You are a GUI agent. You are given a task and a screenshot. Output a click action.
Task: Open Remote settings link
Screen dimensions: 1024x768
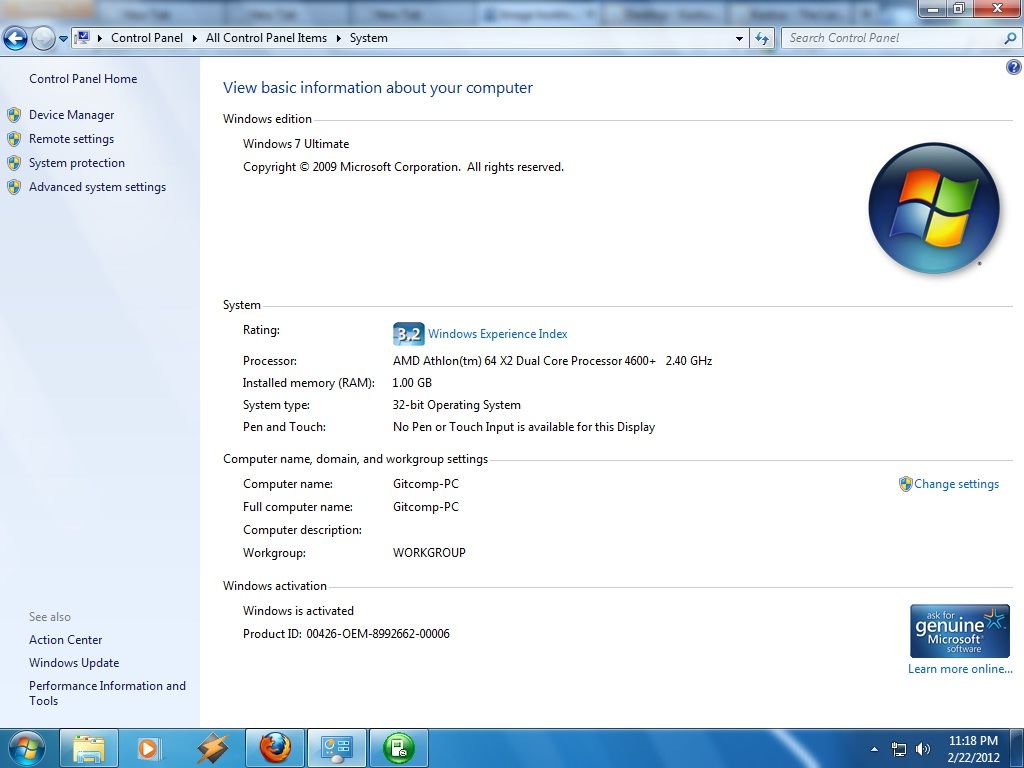(71, 138)
